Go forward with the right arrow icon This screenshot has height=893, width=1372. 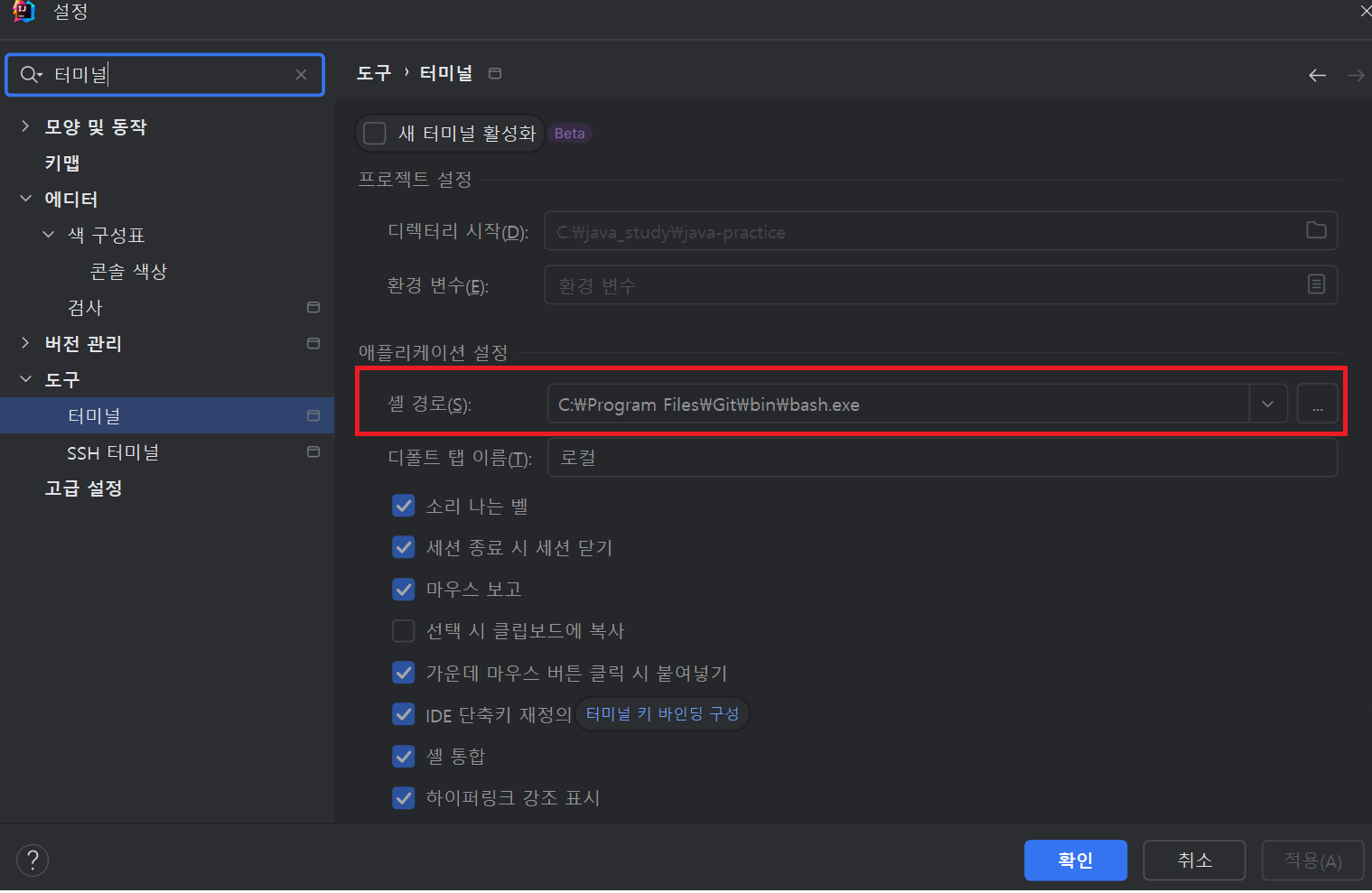click(x=1356, y=76)
